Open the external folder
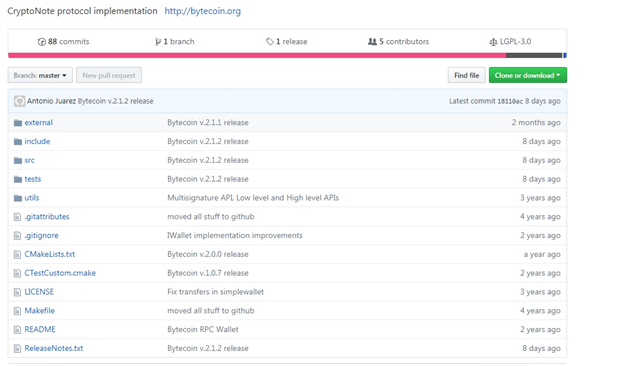628x366 pixels. [x=38, y=123]
